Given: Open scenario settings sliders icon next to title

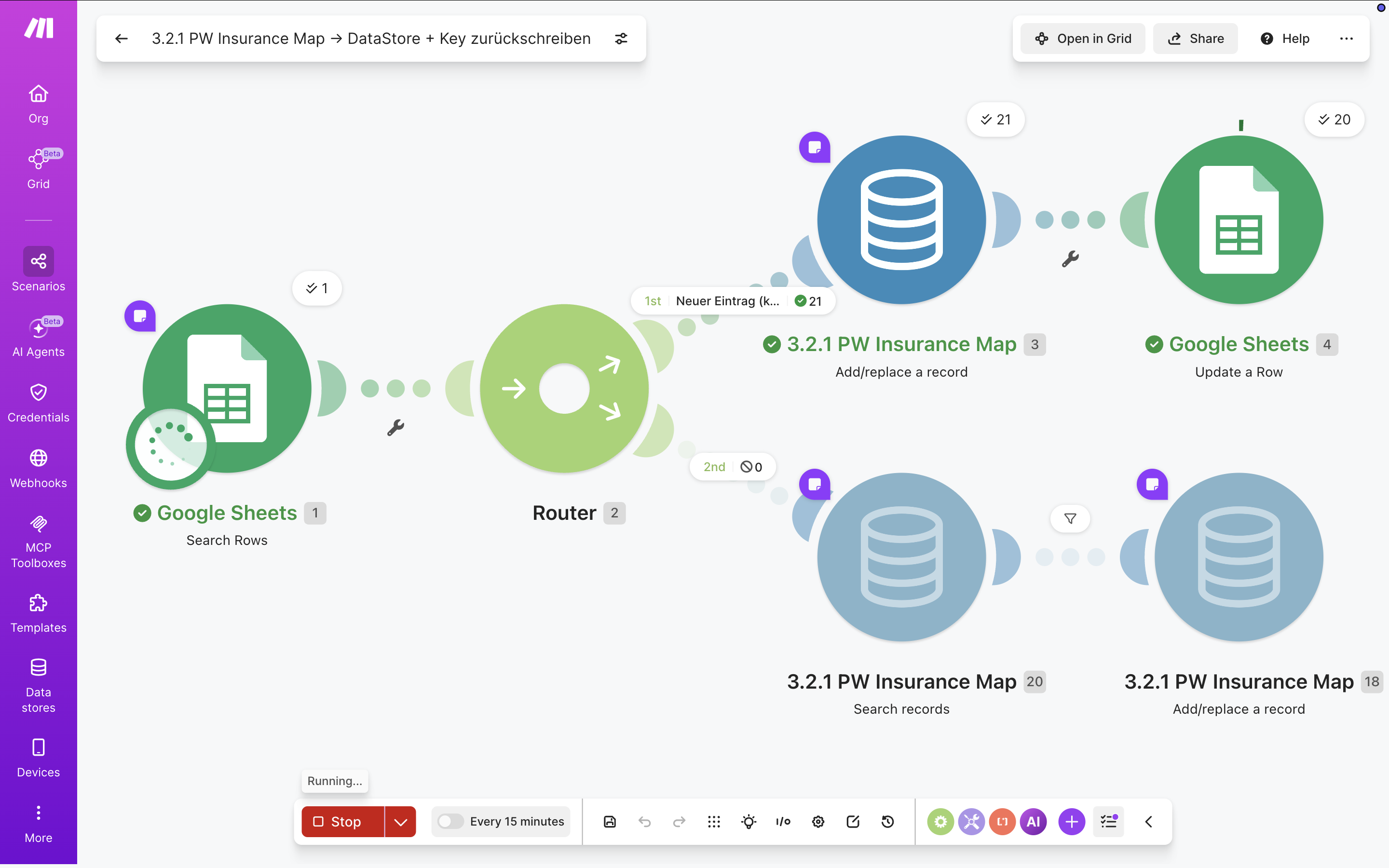Looking at the screenshot, I should click(621, 39).
